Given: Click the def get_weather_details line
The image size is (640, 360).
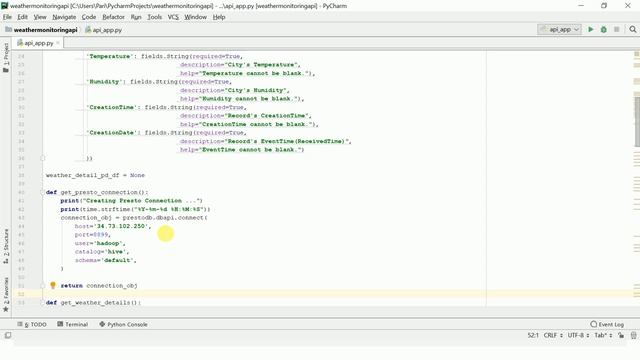Looking at the screenshot, I should [93, 302].
